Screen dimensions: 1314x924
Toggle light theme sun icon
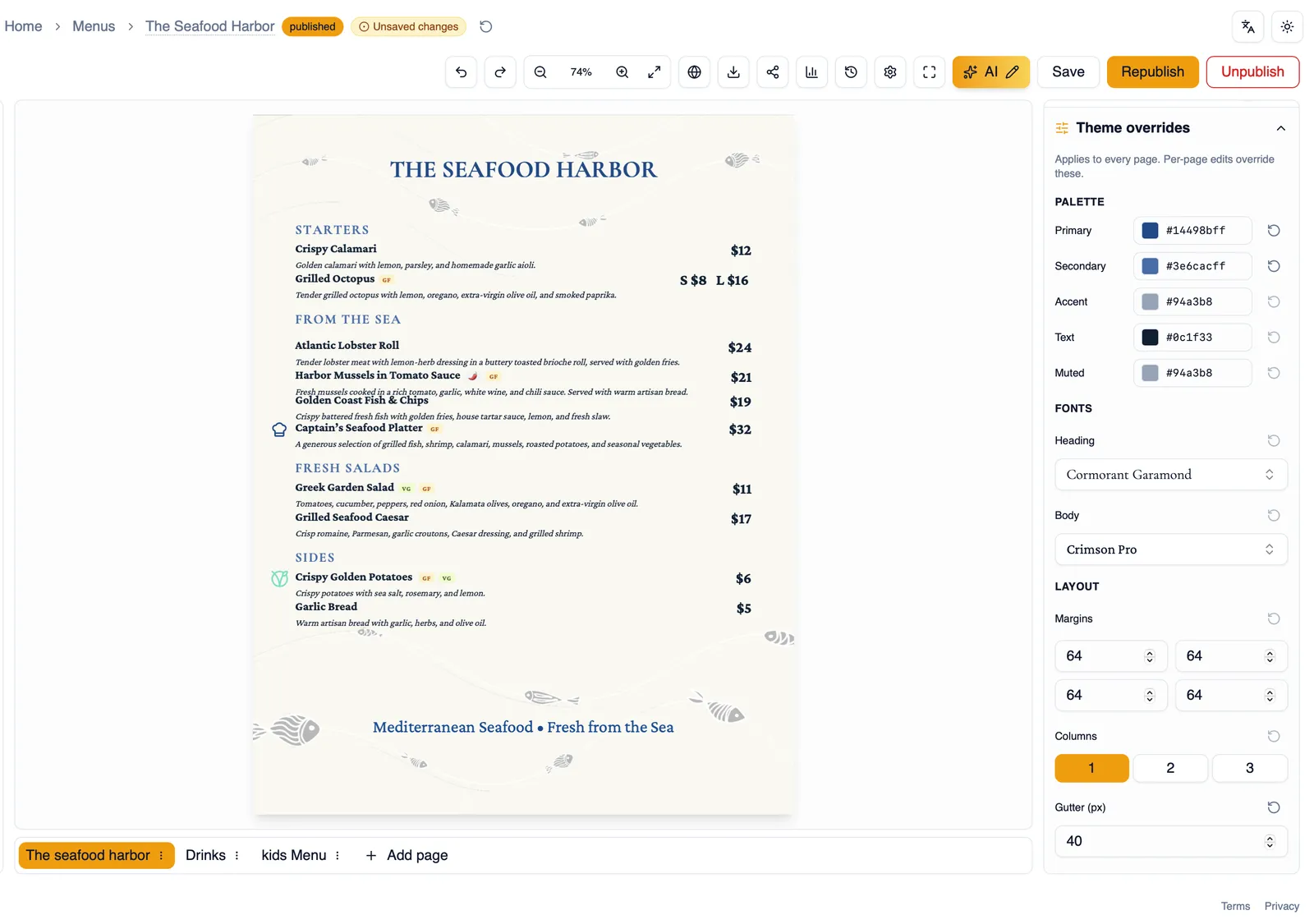(1287, 26)
